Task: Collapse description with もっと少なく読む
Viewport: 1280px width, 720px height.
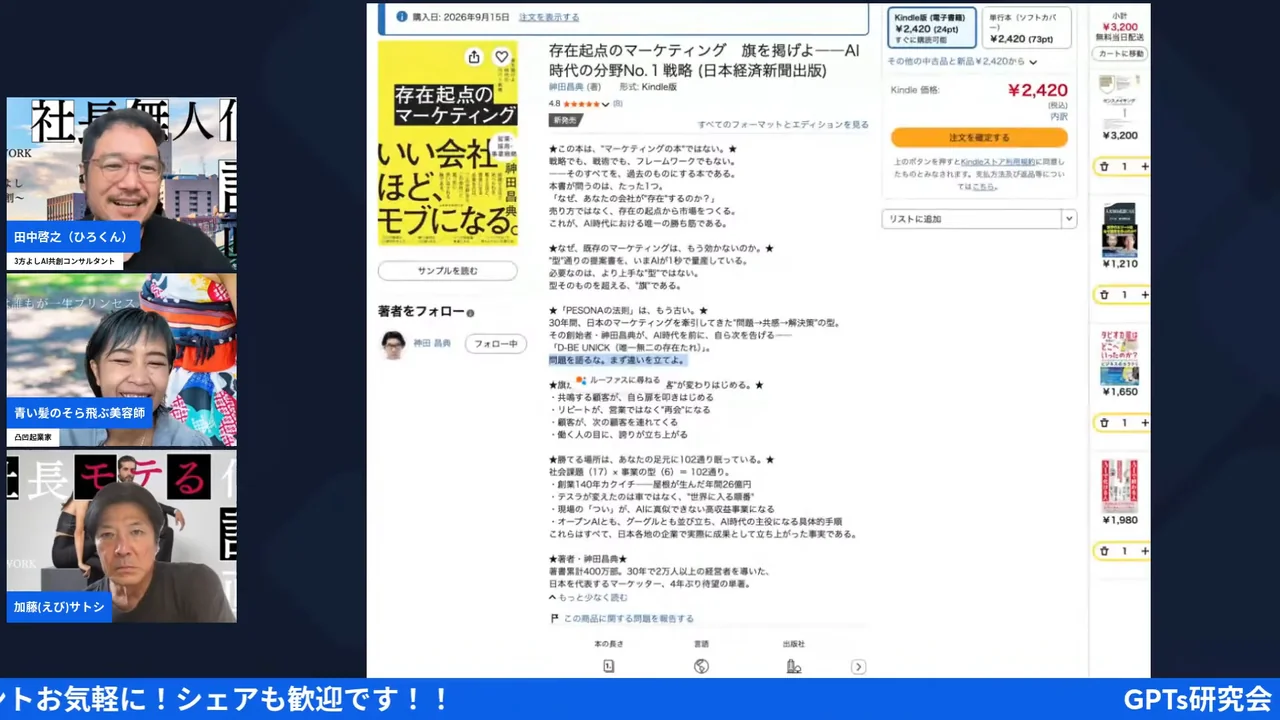Action: pyautogui.click(x=589, y=598)
